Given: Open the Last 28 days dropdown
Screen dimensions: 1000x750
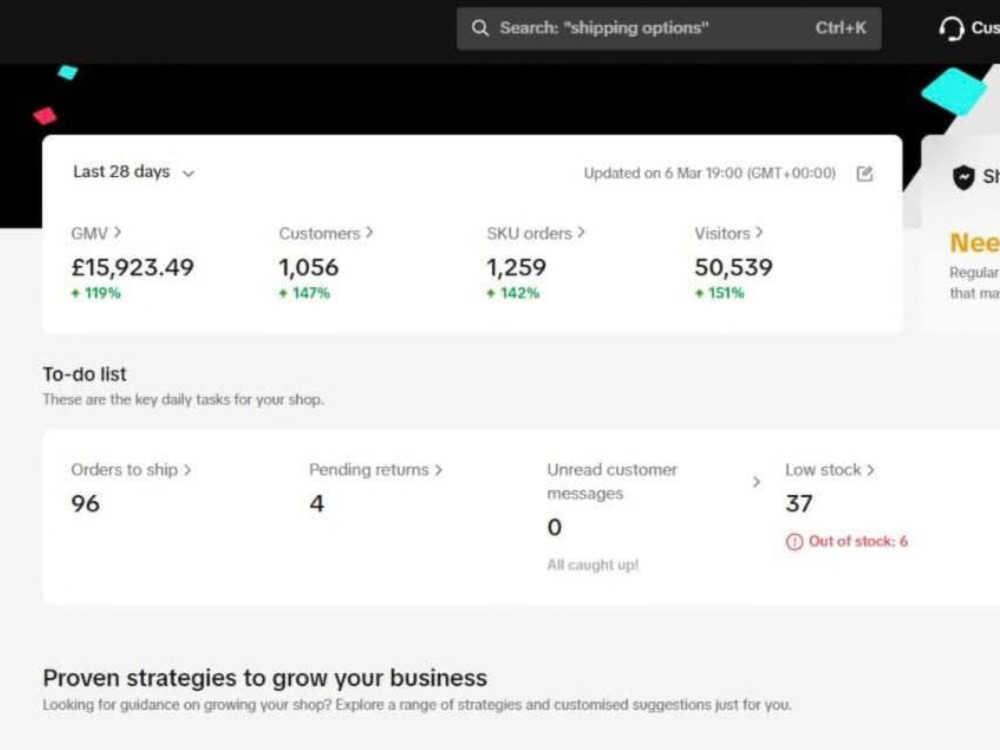Looking at the screenshot, I should (x=134, y=172).
